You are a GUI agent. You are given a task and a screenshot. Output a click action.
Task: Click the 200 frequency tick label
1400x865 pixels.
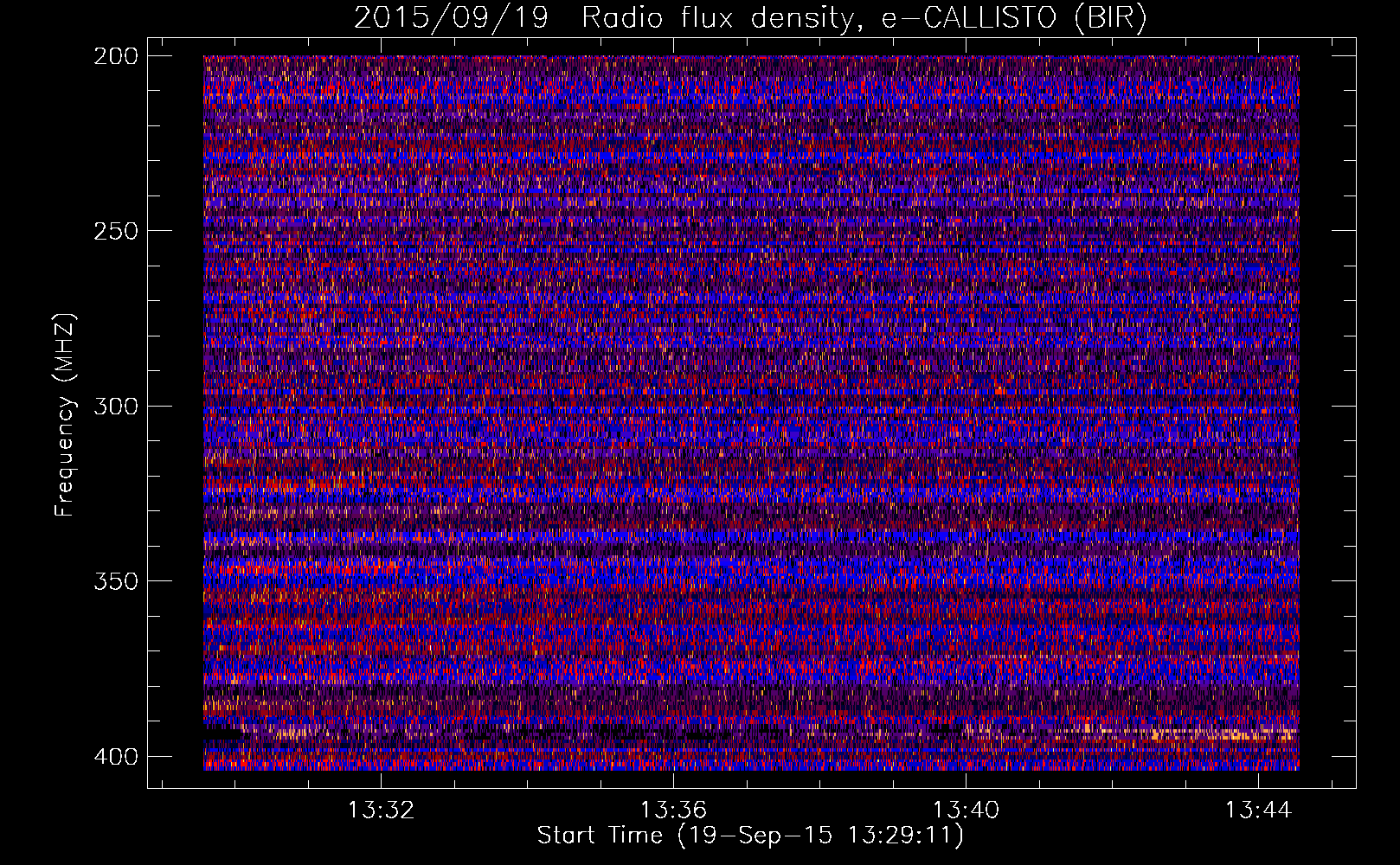point(116,56)
